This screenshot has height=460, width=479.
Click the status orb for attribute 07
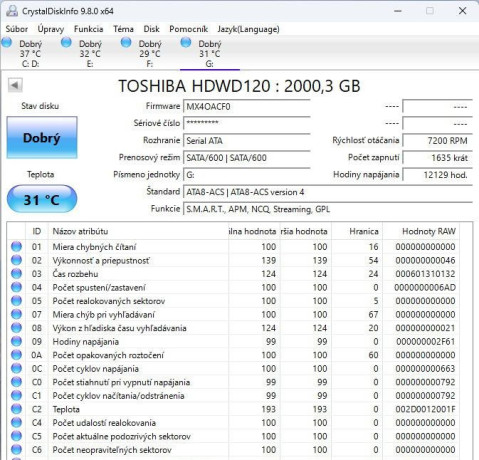tap(16, 314)
